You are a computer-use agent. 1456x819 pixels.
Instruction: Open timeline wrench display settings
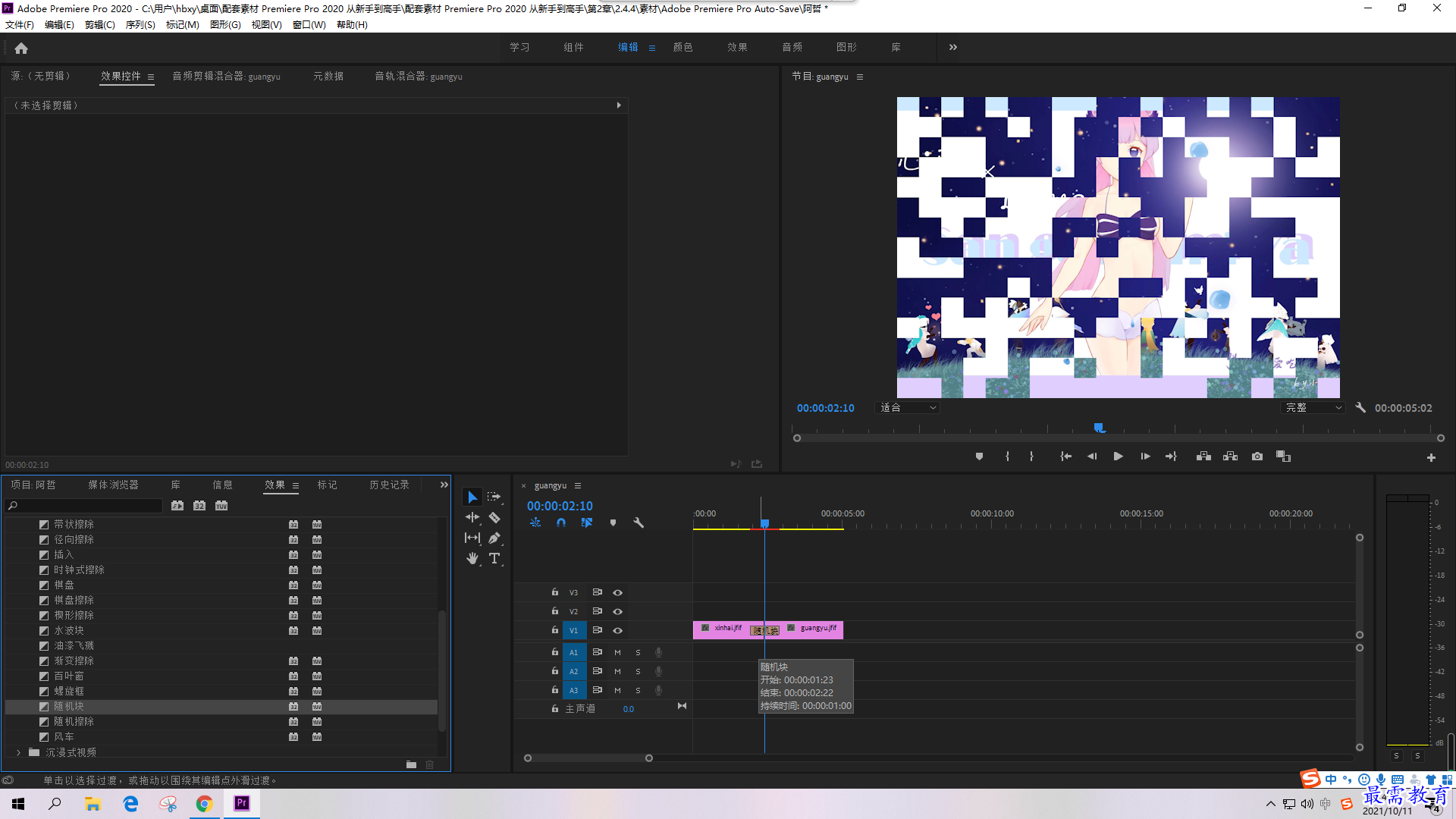(639, 522)
